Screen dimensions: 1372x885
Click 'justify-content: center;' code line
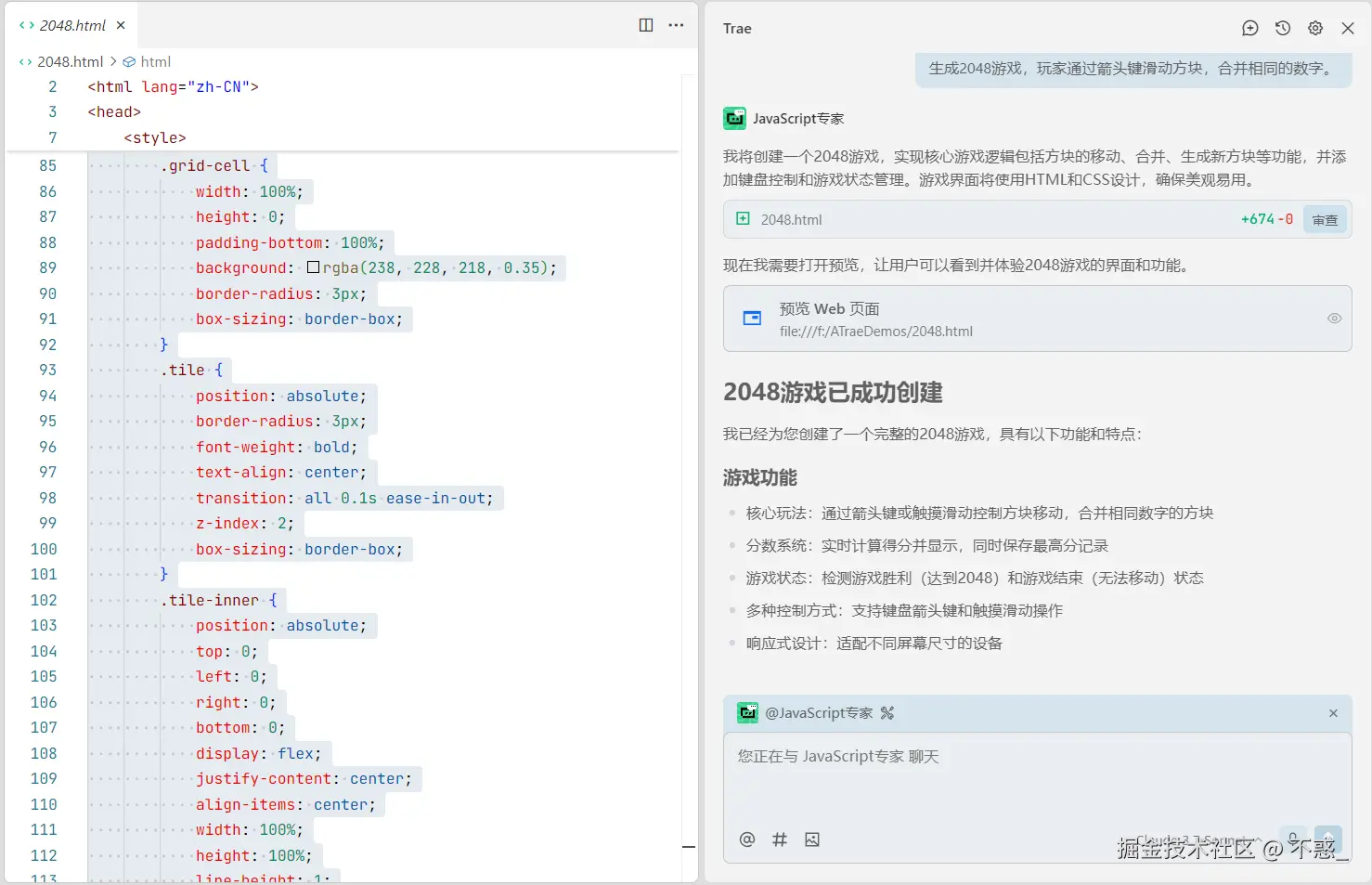(x=304, y=778)
